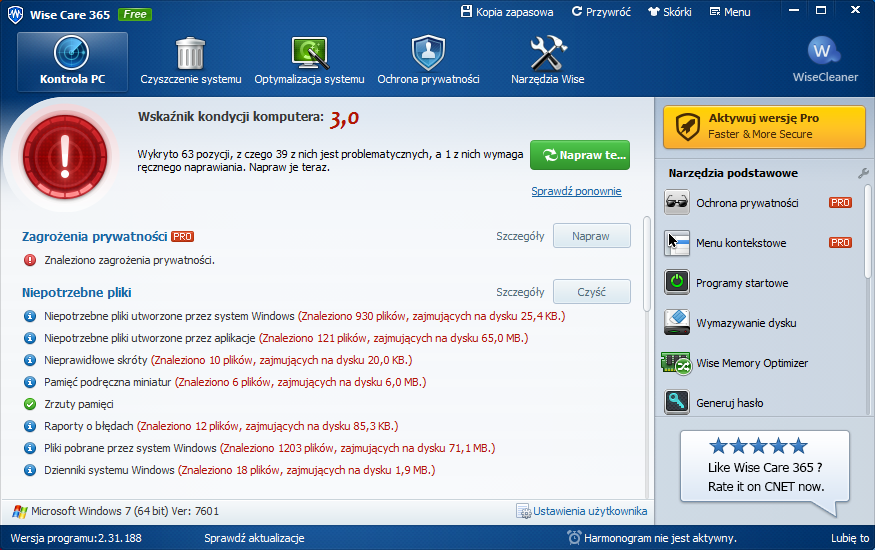Click the red alert icon beside Znaleziono zagrożenia
Viewport: 875px width, 550px height.
(30, 260)
